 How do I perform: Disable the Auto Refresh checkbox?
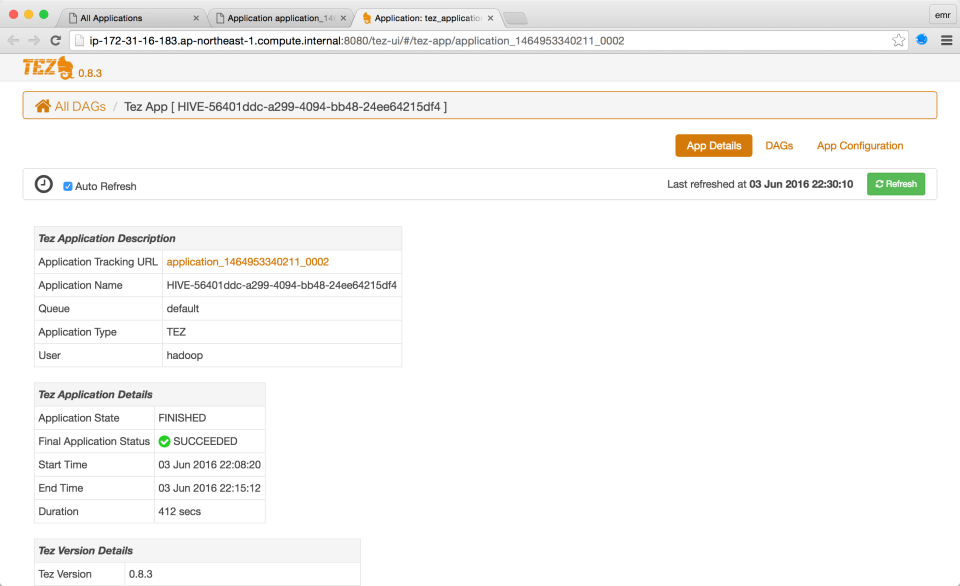(x=68, y=186)
